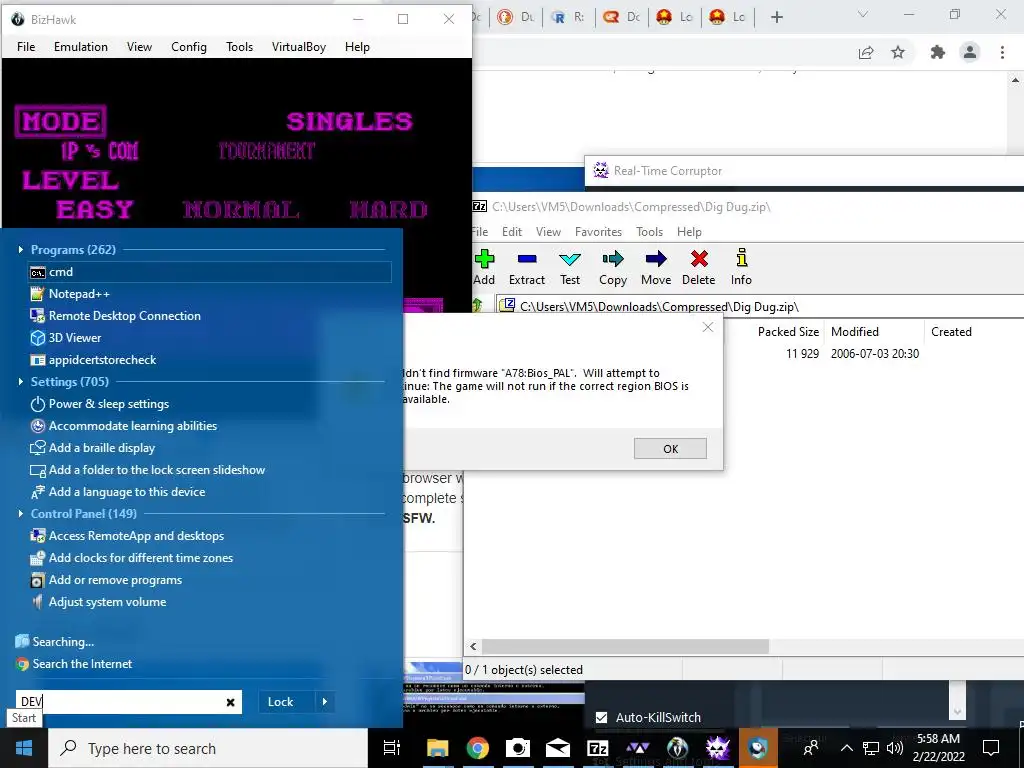Click the Packed Size column header
1024x768 pixels.
[x=788, y=332]
